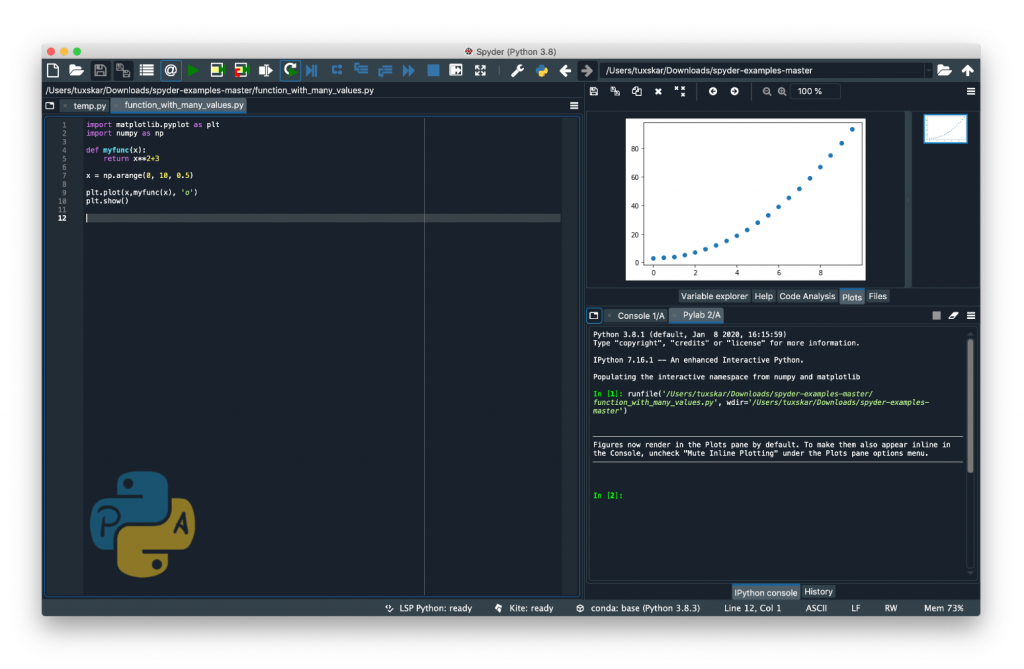Viewport: 1024px width, 669px height.
Task: Run cell and advance icon
Action: tap(241, 70)
